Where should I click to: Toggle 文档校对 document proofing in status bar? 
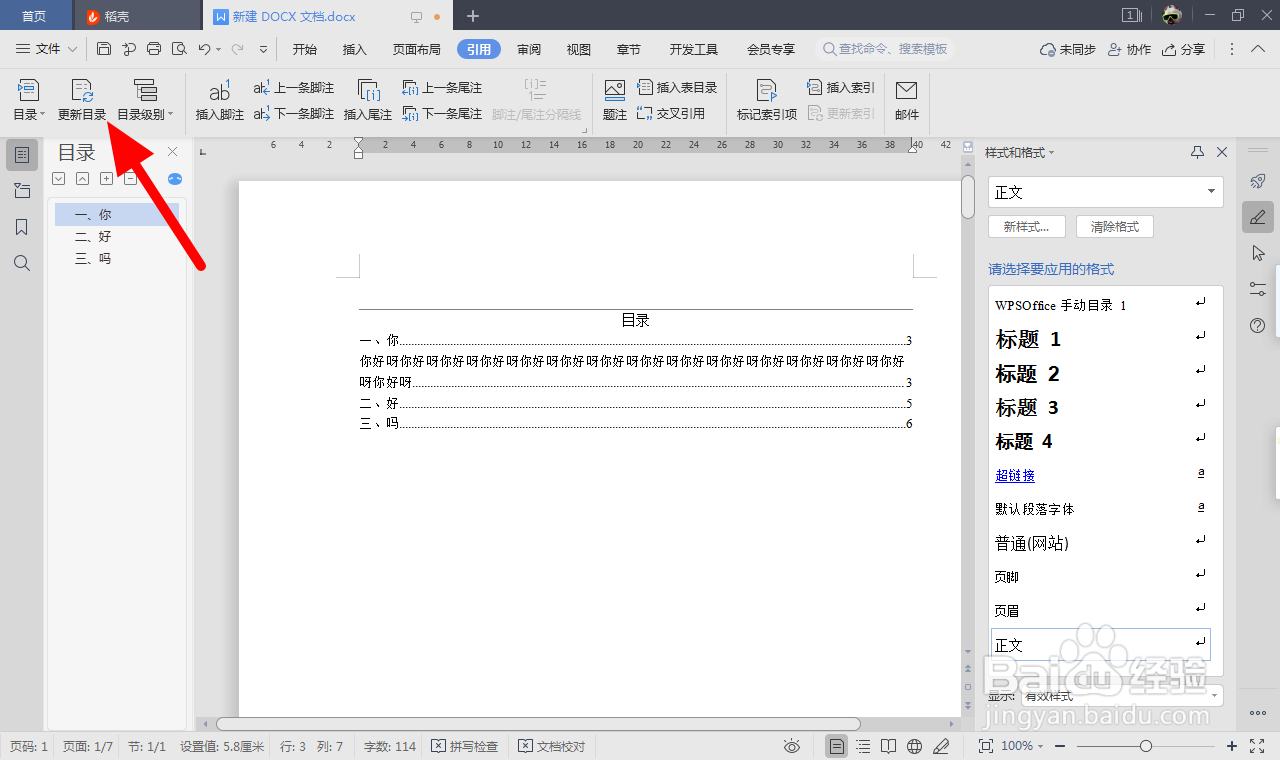552,746
